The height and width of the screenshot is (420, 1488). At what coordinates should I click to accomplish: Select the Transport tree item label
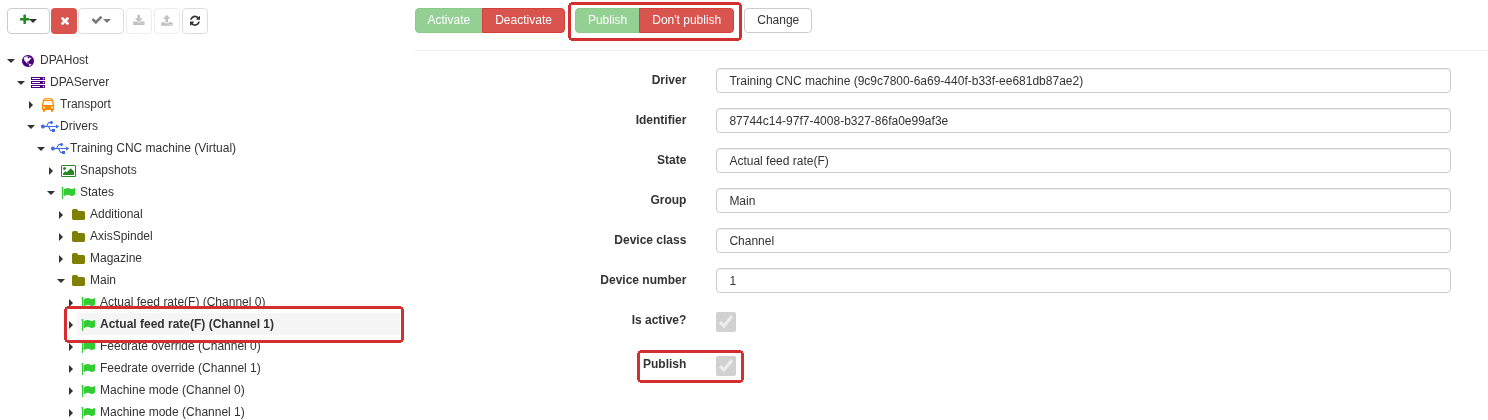(85, 104)
